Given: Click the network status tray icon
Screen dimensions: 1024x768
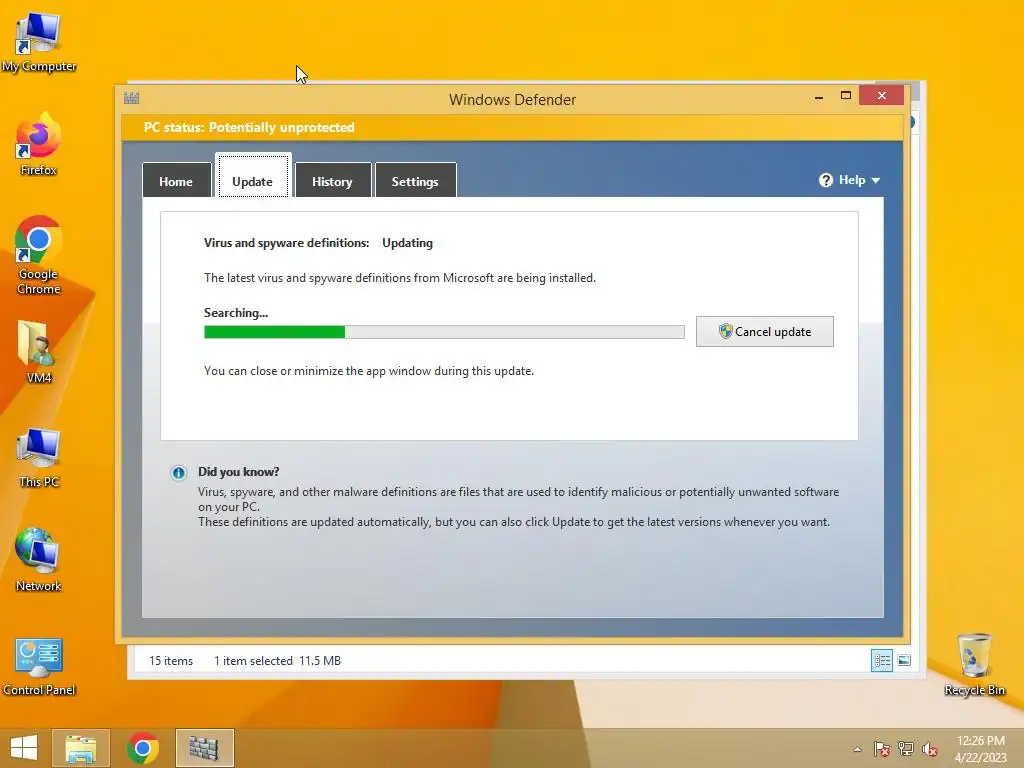Looking at the screenshot, I should [906, 749].
